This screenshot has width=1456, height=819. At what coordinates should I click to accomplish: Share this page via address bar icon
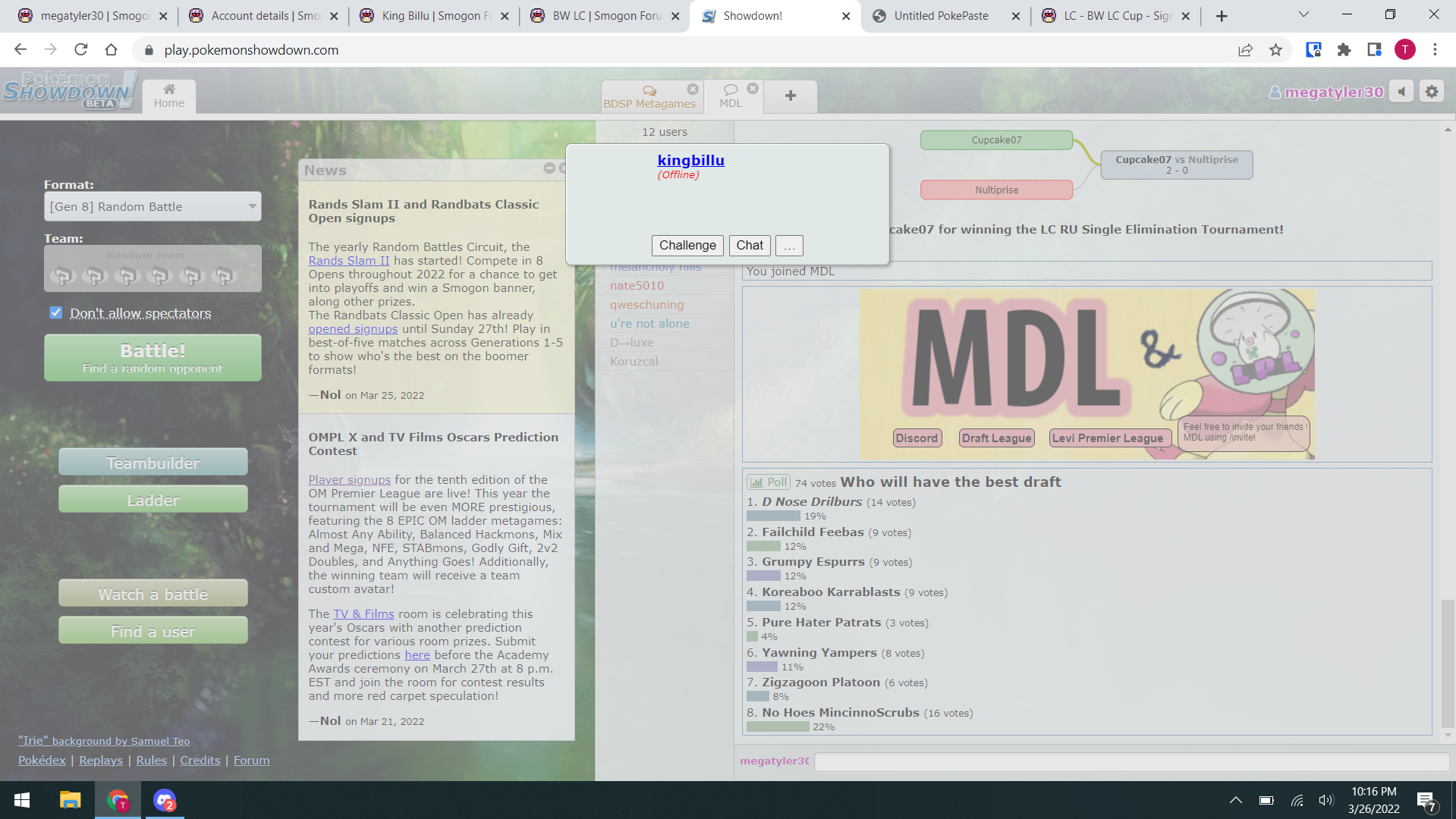click(1245, 50)
